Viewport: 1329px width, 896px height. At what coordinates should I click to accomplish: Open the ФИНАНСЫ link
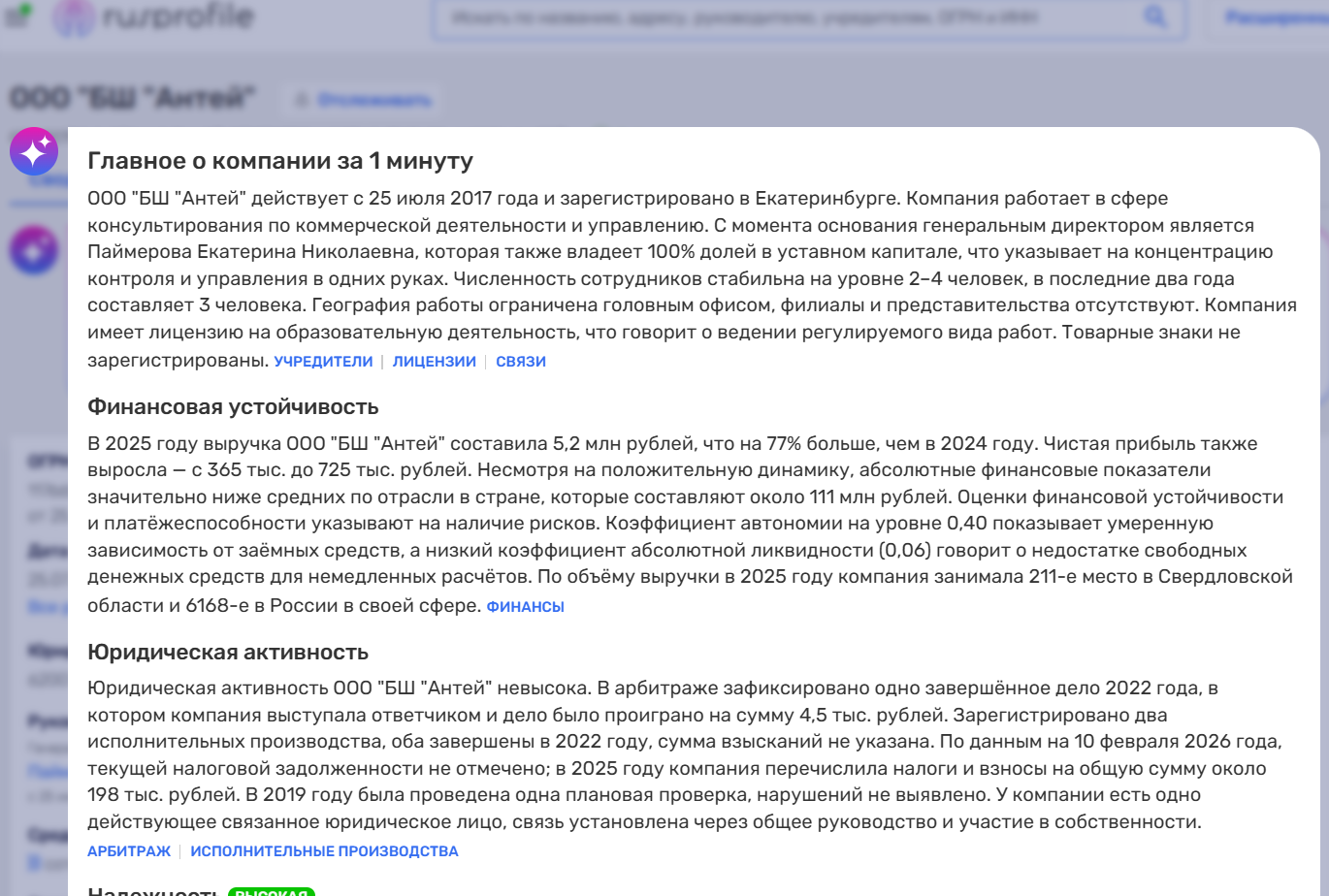point(527,606)
